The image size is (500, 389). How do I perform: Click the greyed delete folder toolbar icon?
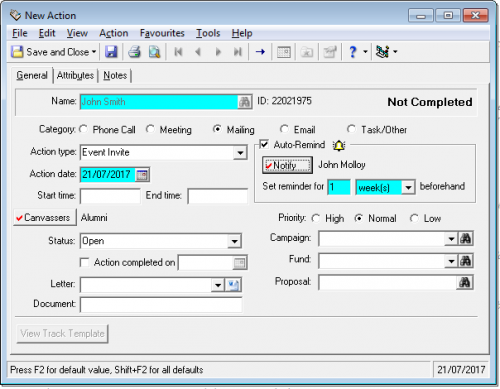click(307, 52)
